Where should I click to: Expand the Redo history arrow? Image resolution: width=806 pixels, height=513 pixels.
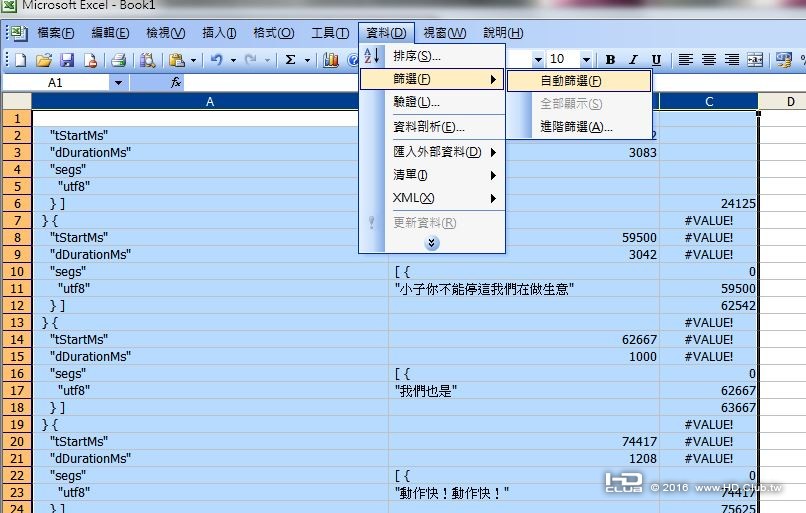[267, 60]
